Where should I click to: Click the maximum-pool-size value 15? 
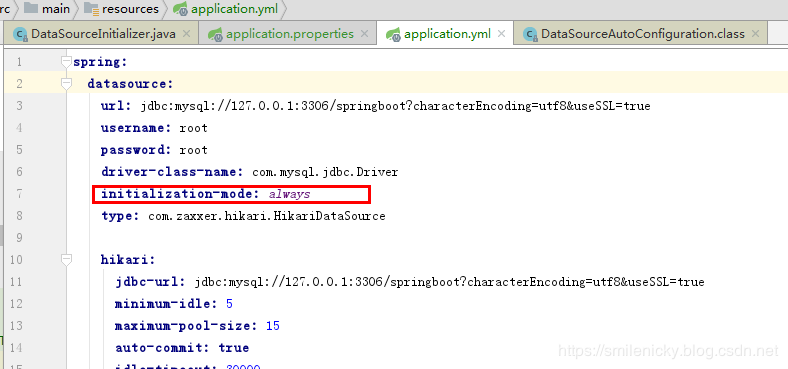[273, 326]
